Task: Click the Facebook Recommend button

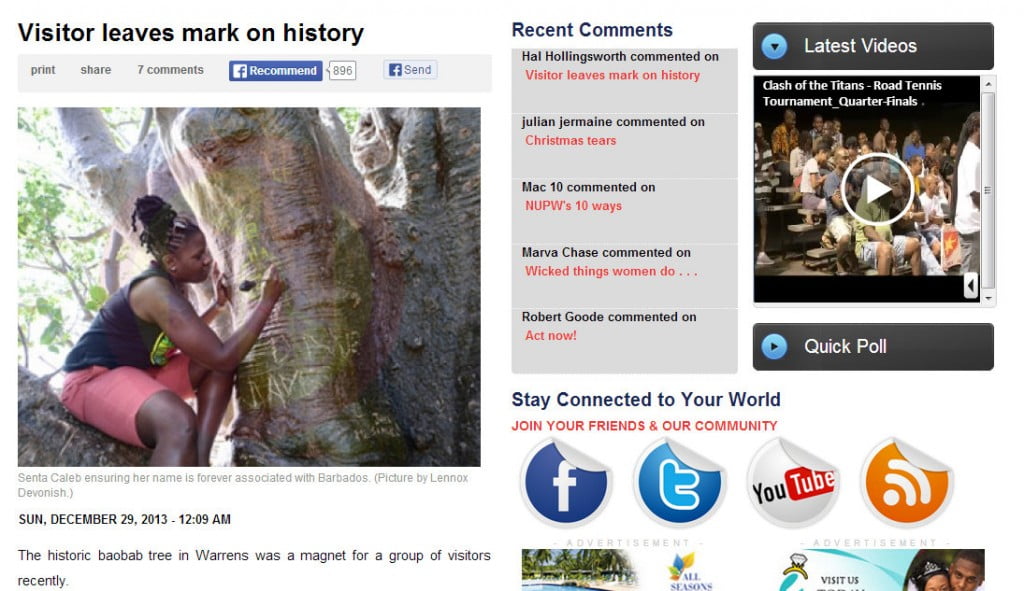Action: click(x=276, y=70)
